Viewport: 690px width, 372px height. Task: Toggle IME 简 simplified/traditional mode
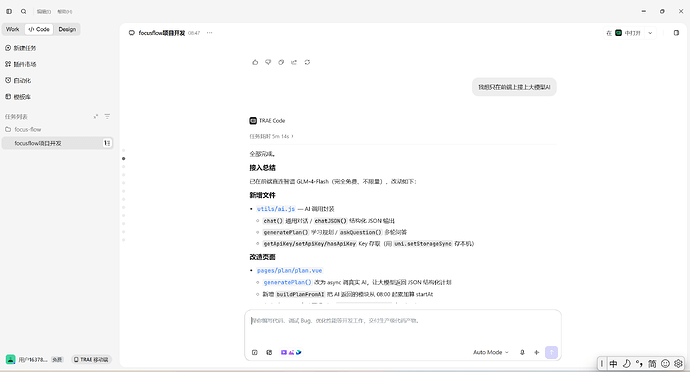pyautogui.click(x=652, y=364)
